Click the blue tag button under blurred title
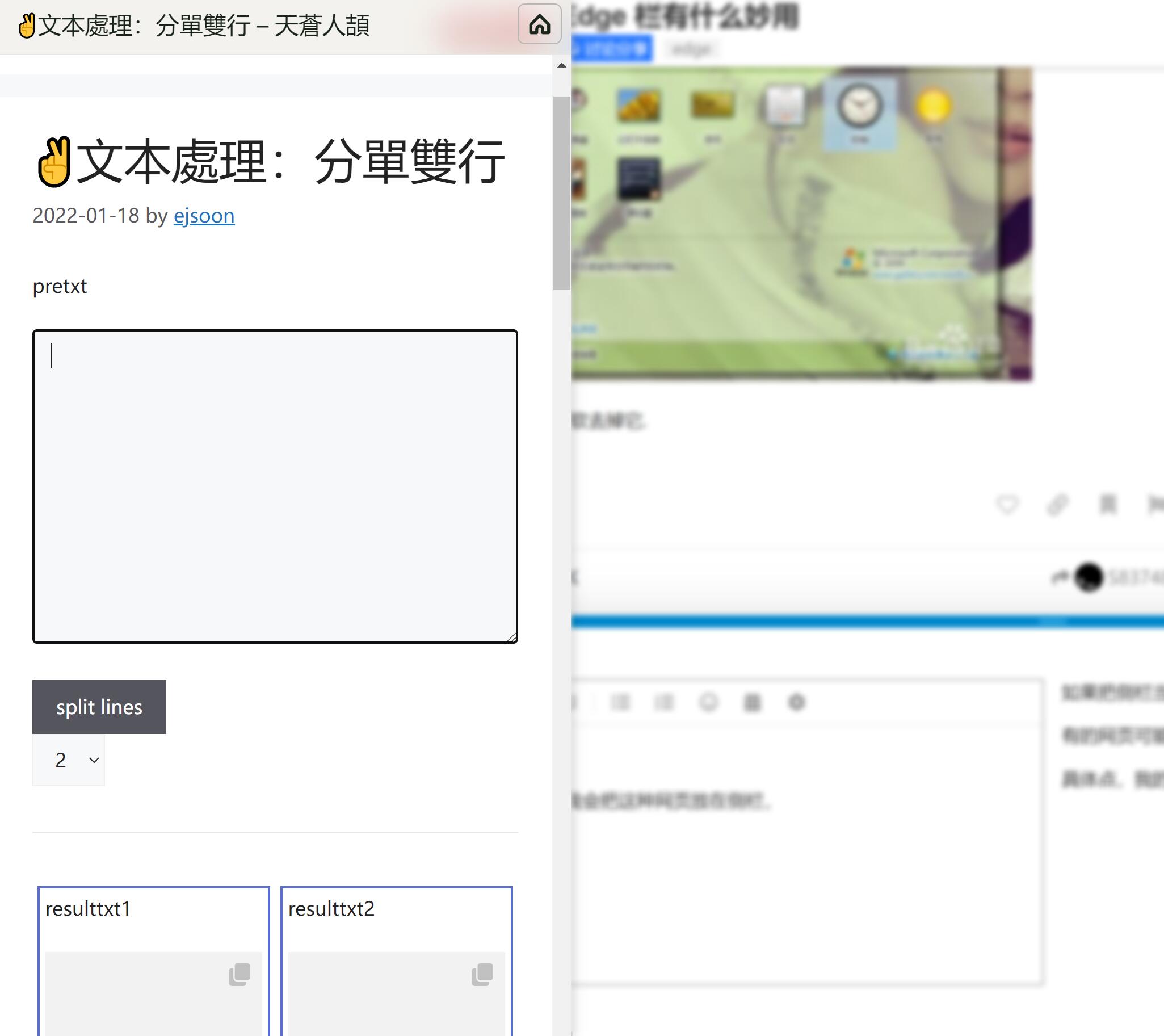1164x1036 pixels. click(611, 49)
